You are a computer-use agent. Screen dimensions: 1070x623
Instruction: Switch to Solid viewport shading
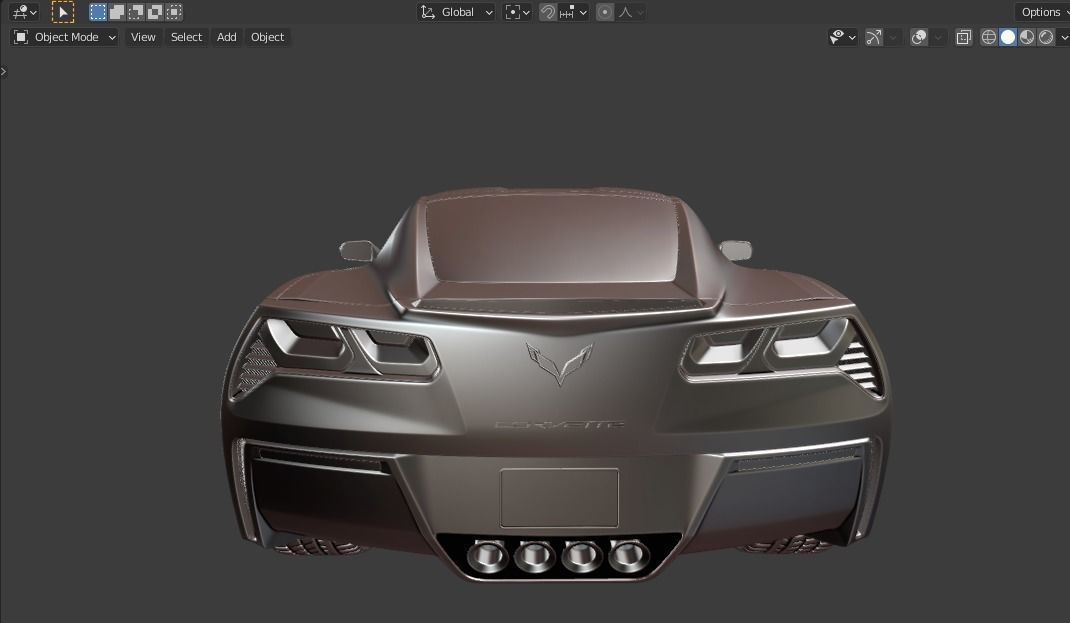tap(1008, 37)
